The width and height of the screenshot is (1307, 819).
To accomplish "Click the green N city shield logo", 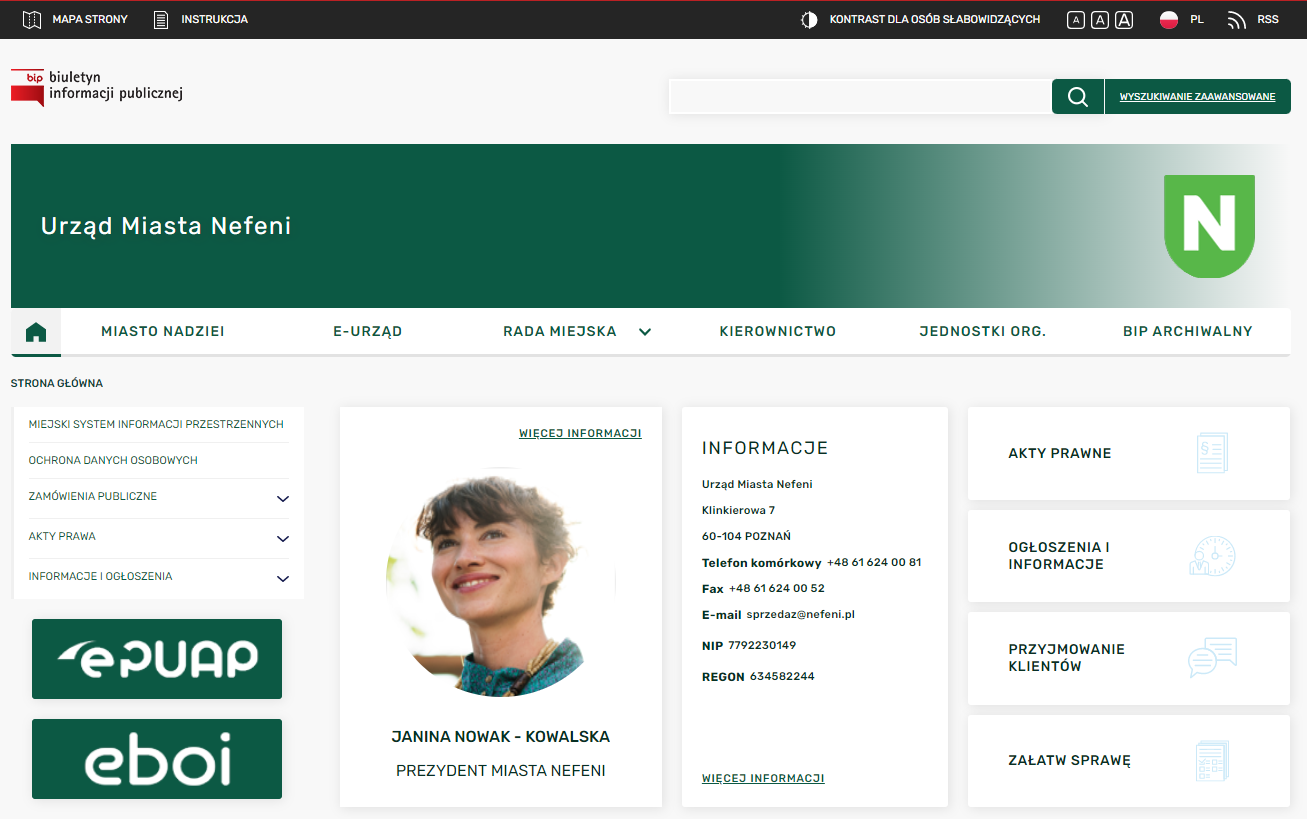I will (1209, 226).
